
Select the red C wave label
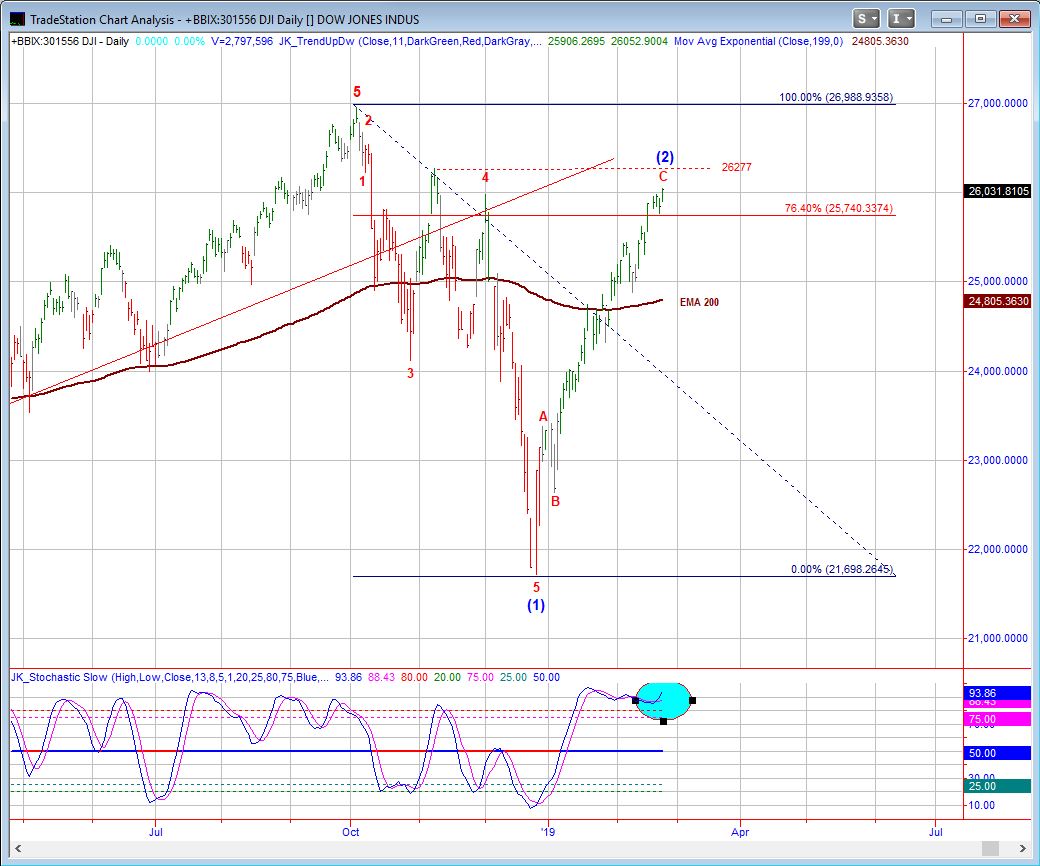coord(663,176)
